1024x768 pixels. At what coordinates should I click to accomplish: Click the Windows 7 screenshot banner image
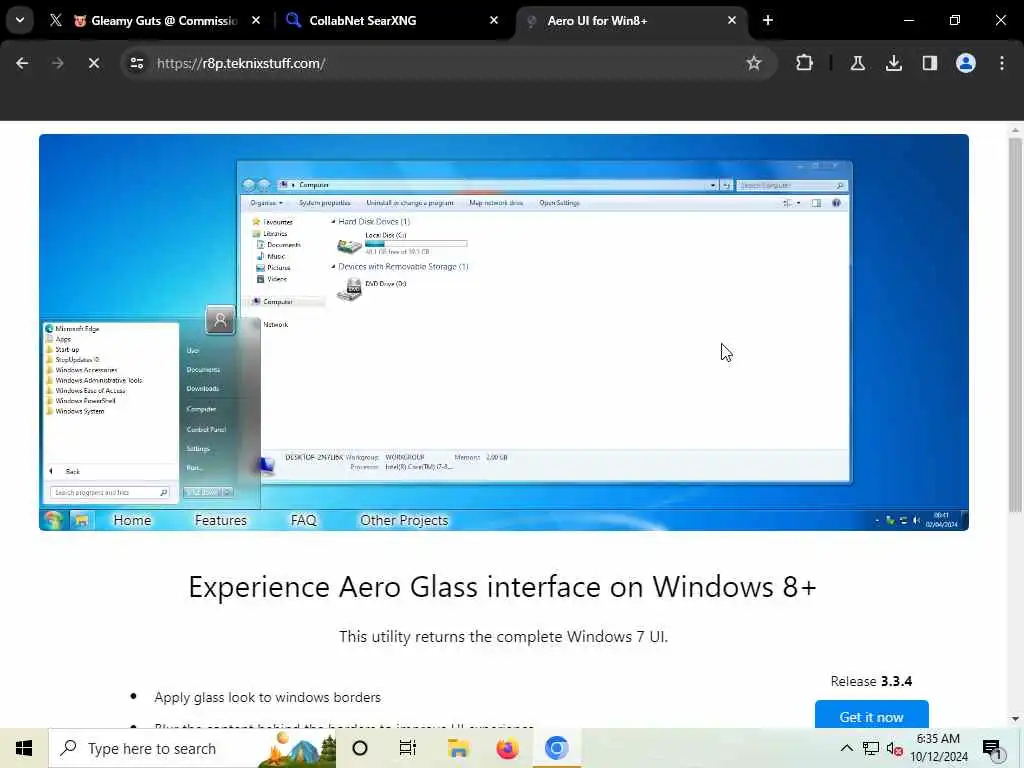pyautogui.click(x=504, y=332)
